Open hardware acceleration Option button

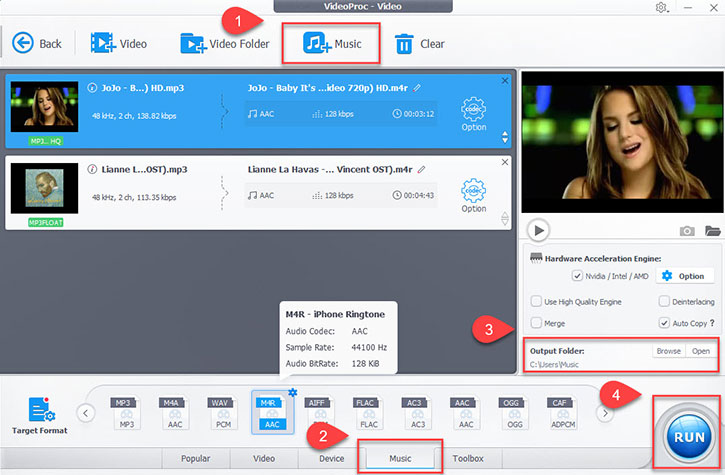coord(683,276)
